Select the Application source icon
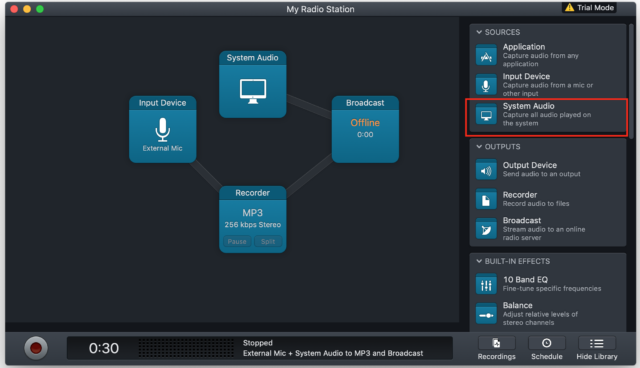 (x=486, y=55)
